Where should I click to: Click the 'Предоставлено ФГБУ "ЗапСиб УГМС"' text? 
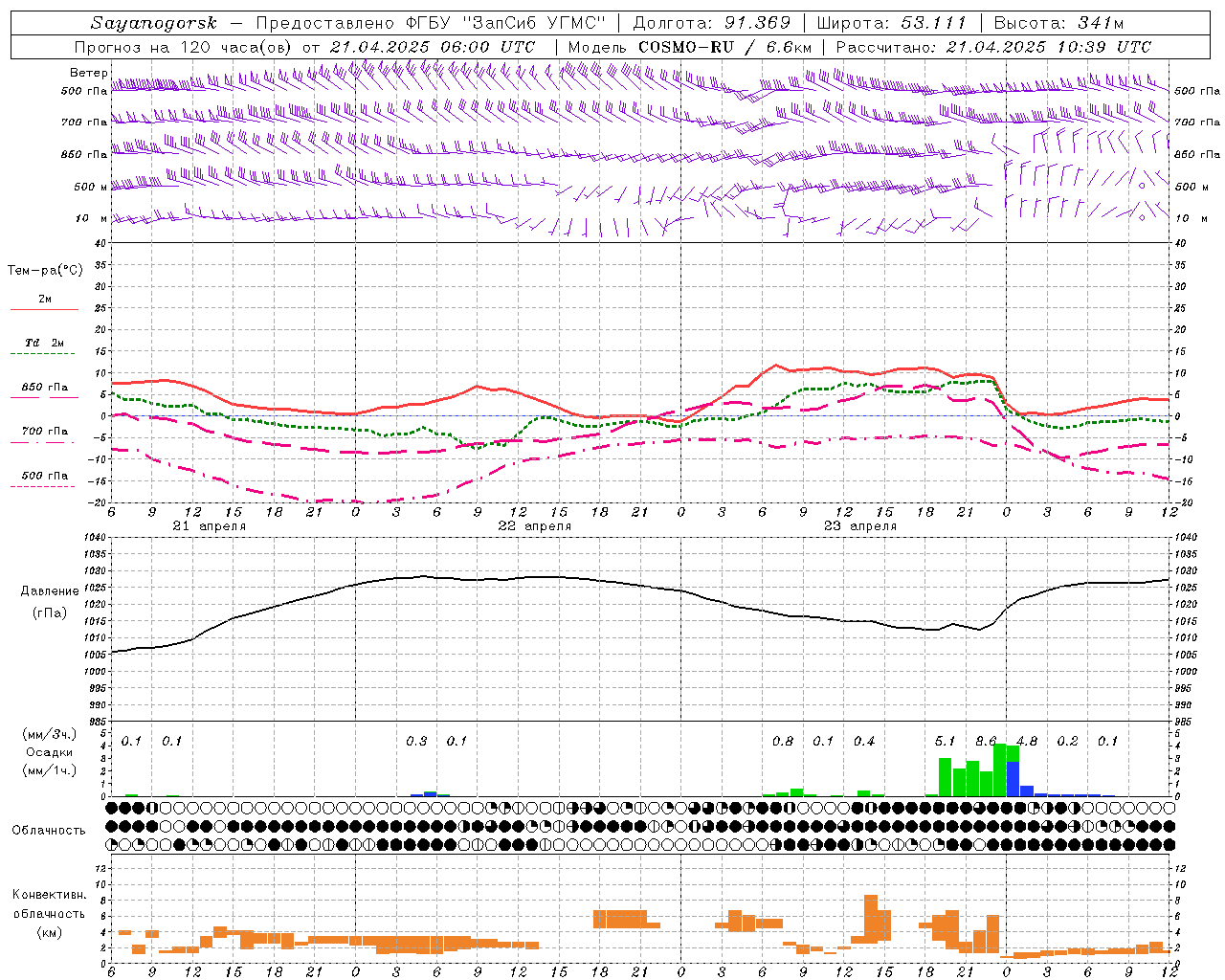pos(431,23)
